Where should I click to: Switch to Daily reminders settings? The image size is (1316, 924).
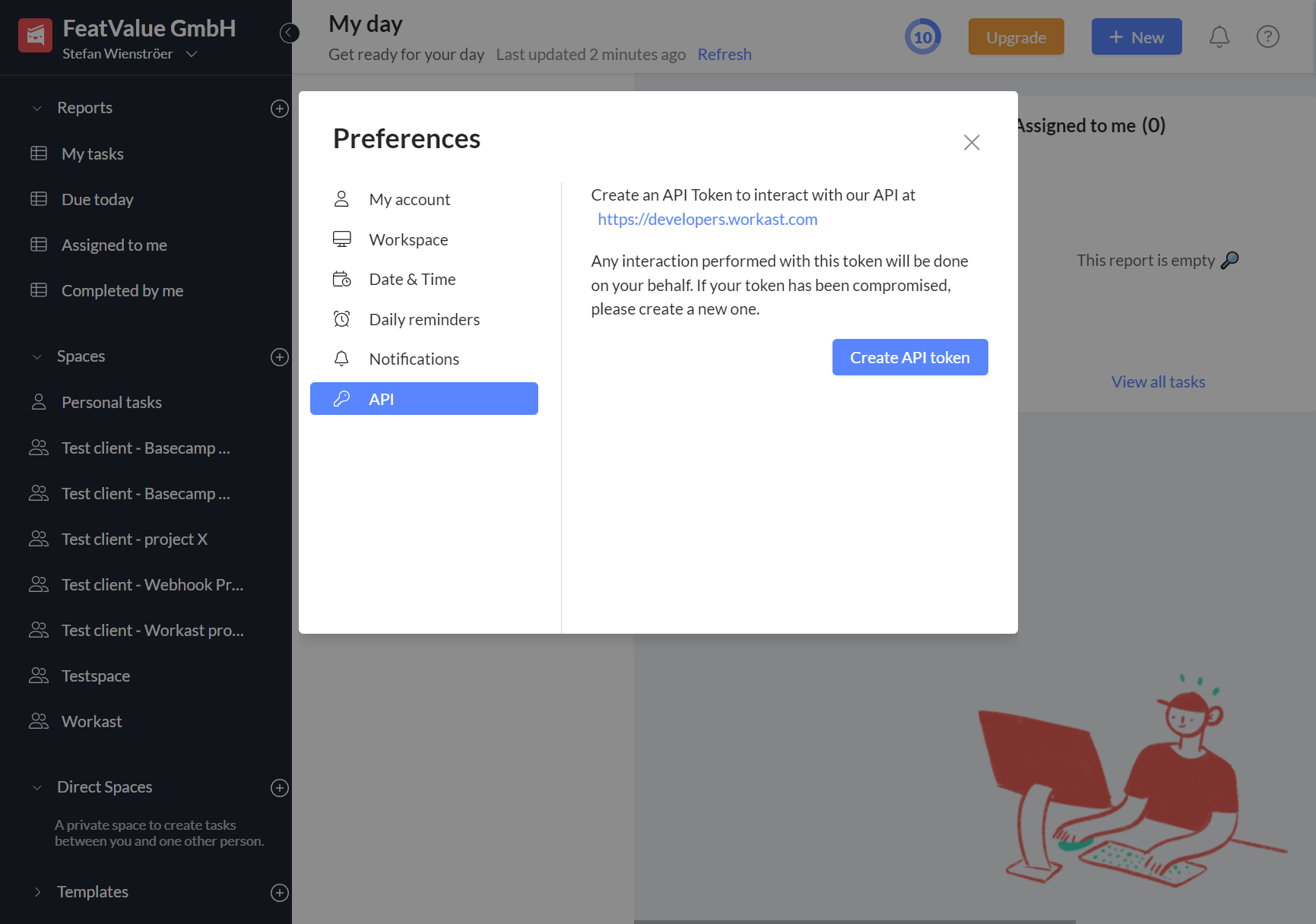click(423, 319)
